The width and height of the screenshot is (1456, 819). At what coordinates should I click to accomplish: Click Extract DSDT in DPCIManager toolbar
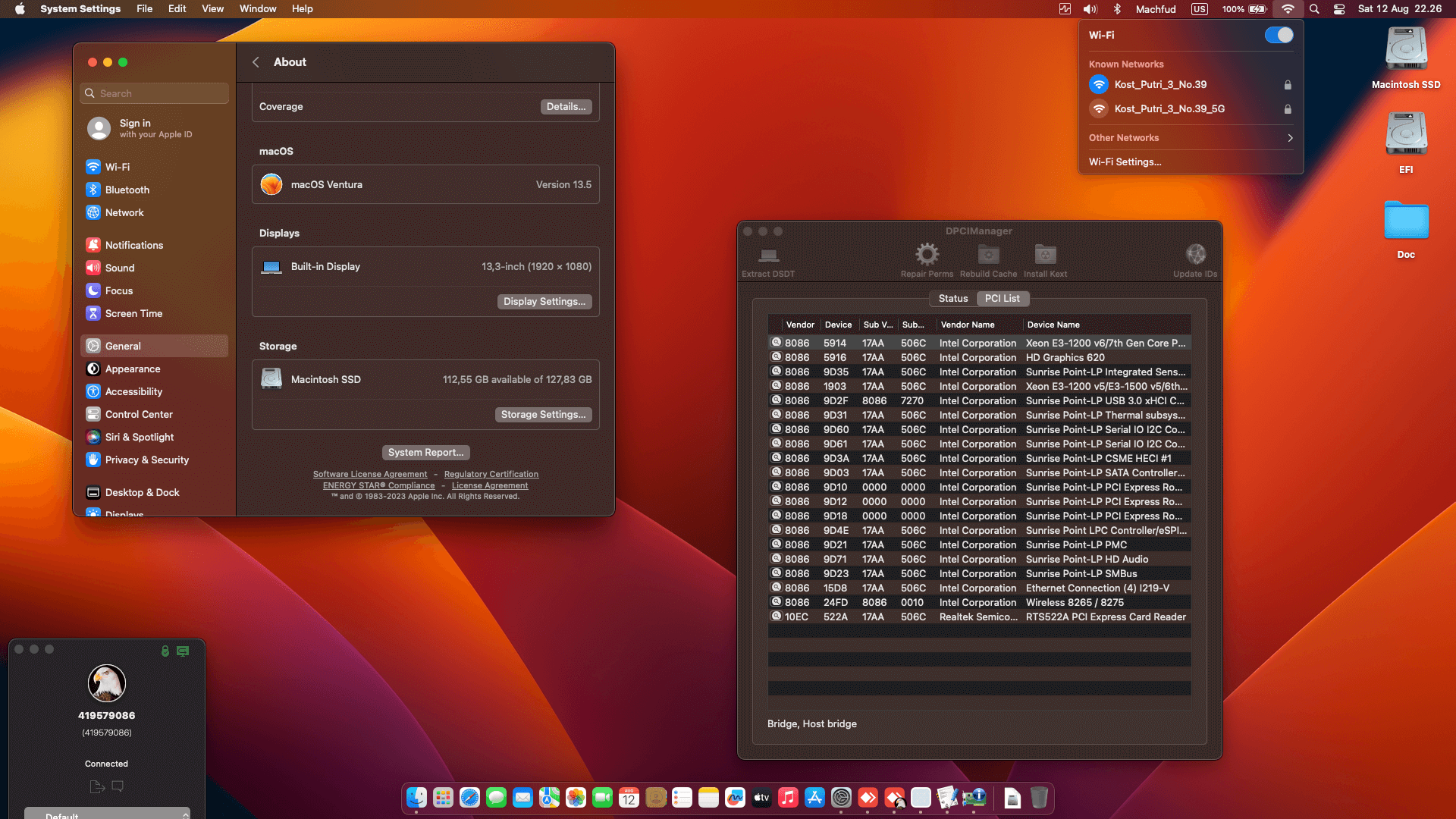click(768, 260)
